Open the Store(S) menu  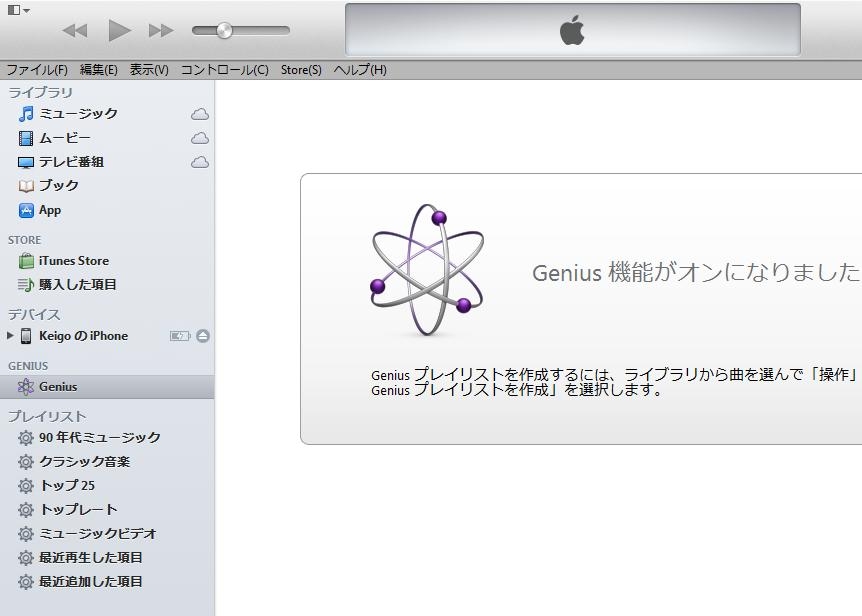[x=301, y=70]
